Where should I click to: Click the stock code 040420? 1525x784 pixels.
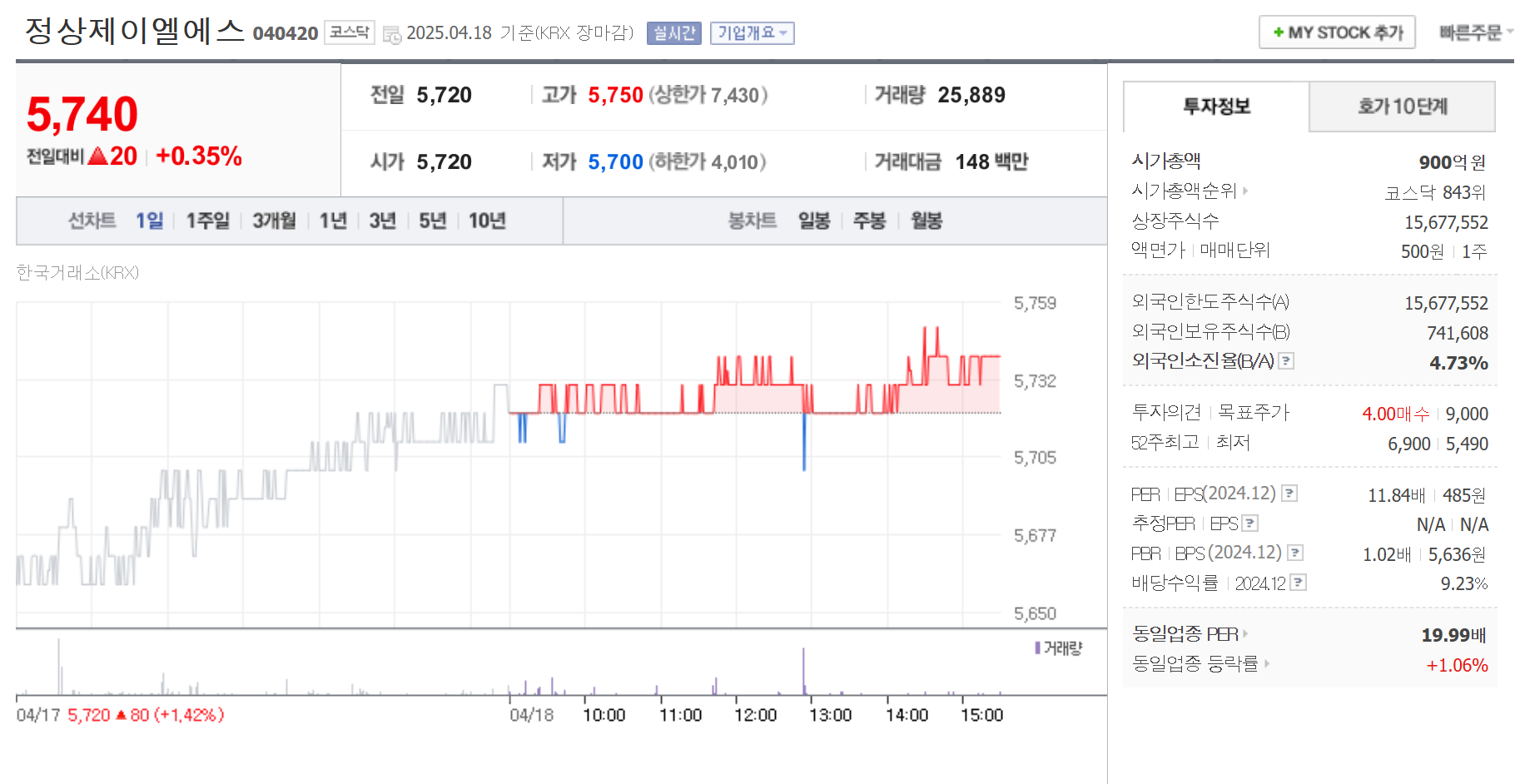(286, 33)
